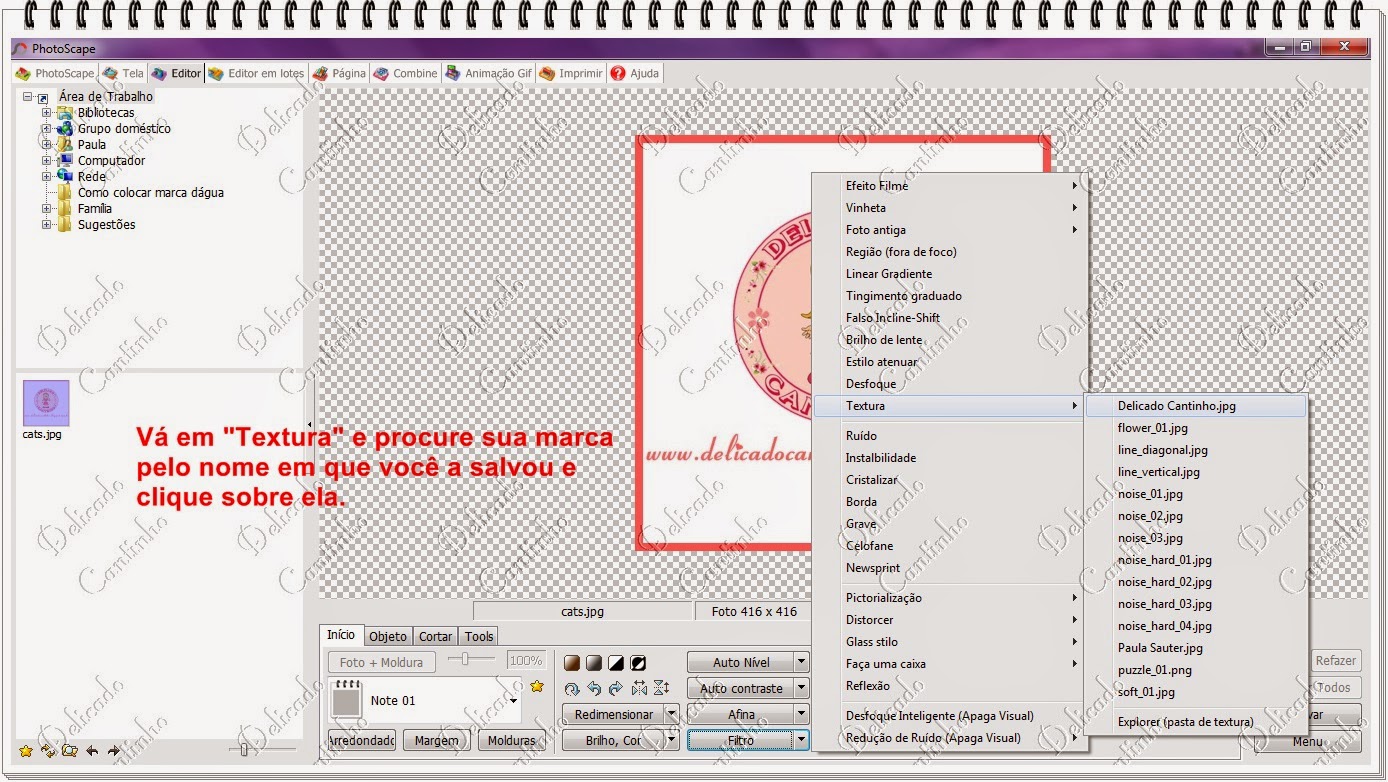Open the Ajuda help tab
This screenshot has height=782, width=1388.
(x=635, y=73)
